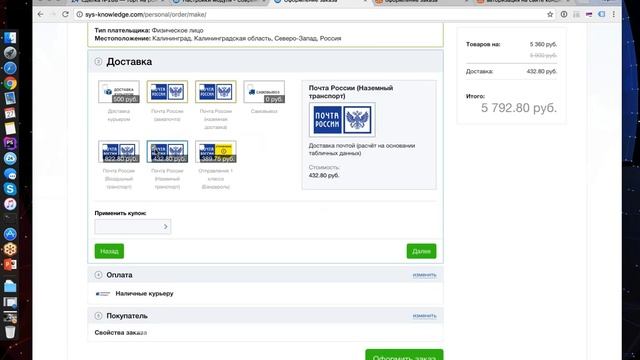Image resolution: width=640 pixels, height=360 pixels.
Task: Open Launchpad rocket icon in the dock
Action: point(10,53)
